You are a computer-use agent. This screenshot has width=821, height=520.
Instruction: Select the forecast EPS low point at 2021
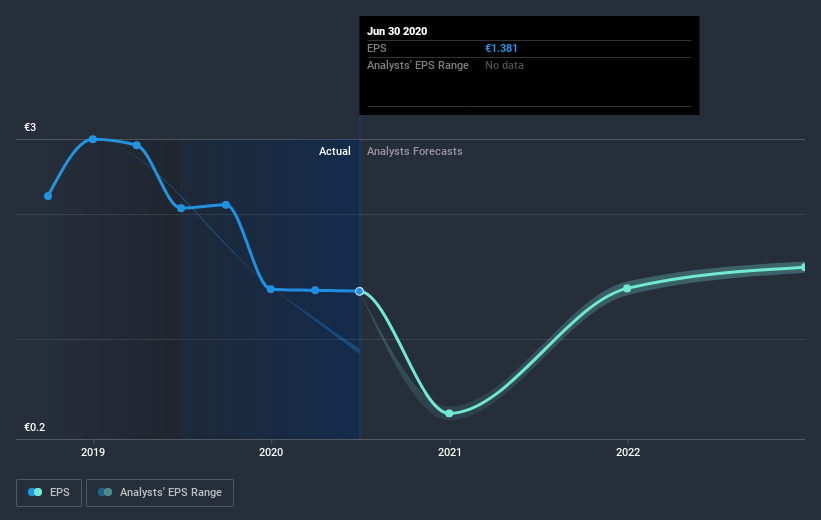point(449,413)
